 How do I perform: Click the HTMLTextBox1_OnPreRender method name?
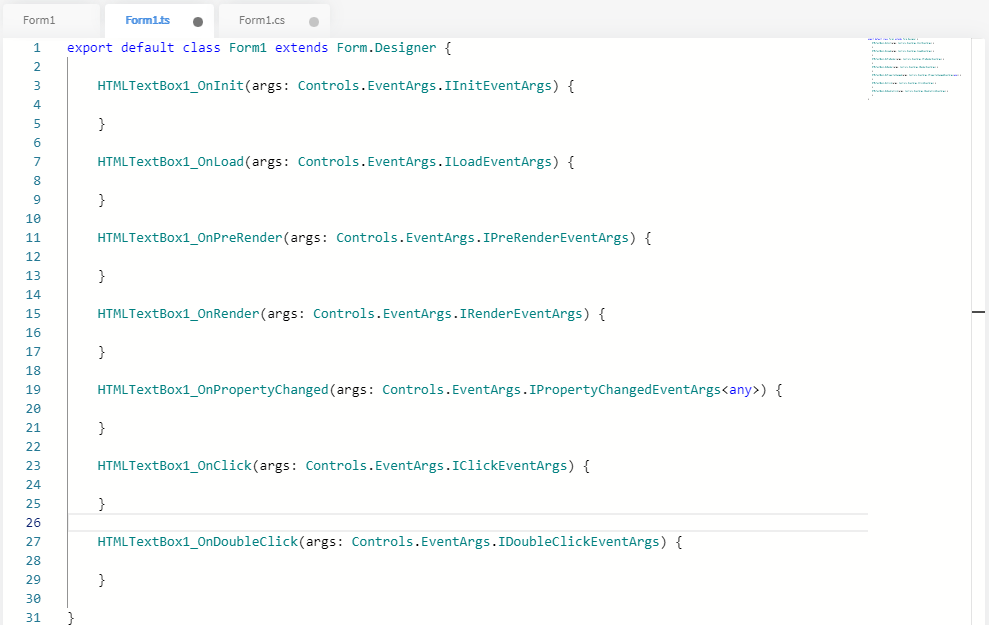coord(189,238)
